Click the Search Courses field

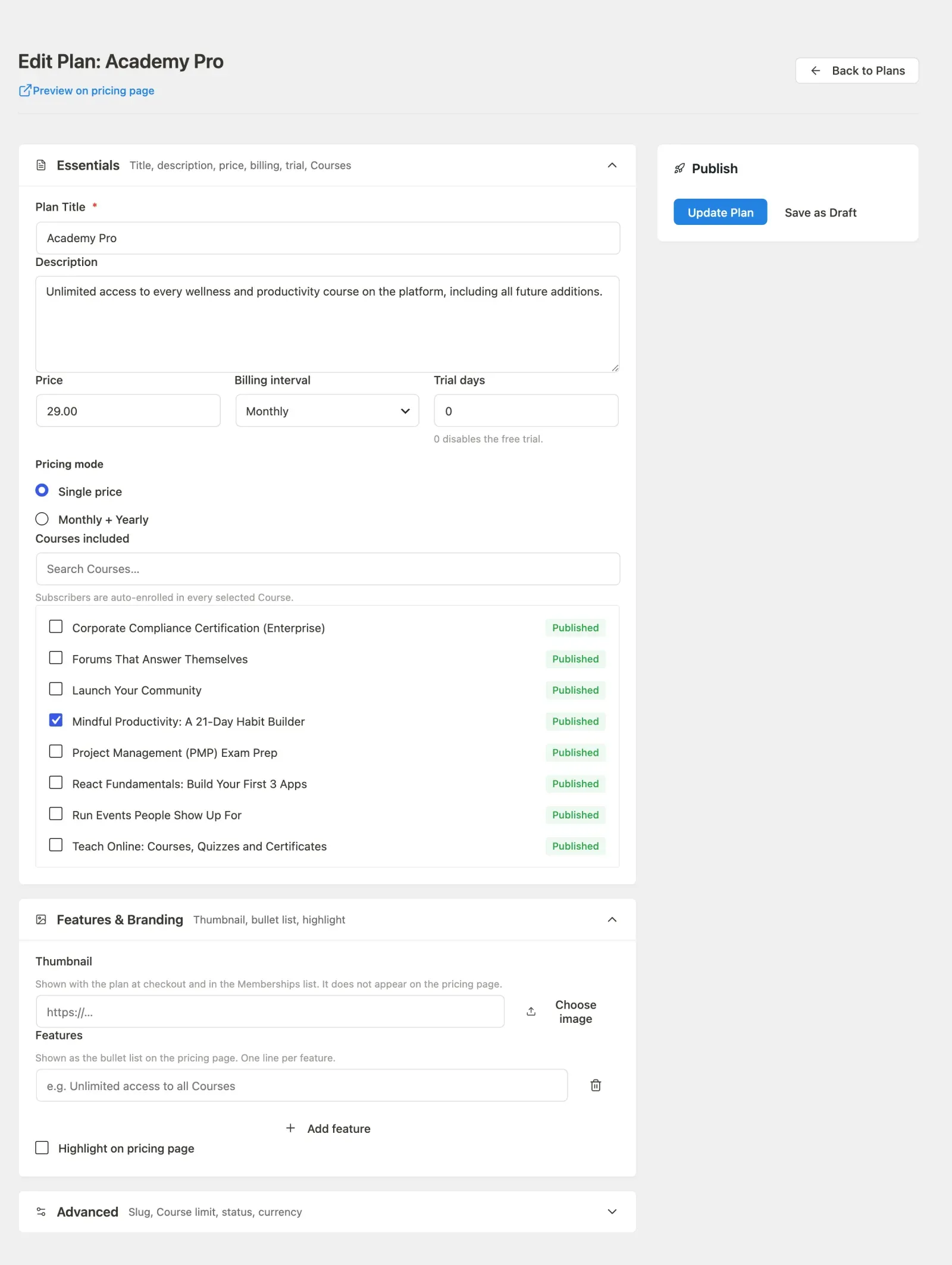coord(328,569)
